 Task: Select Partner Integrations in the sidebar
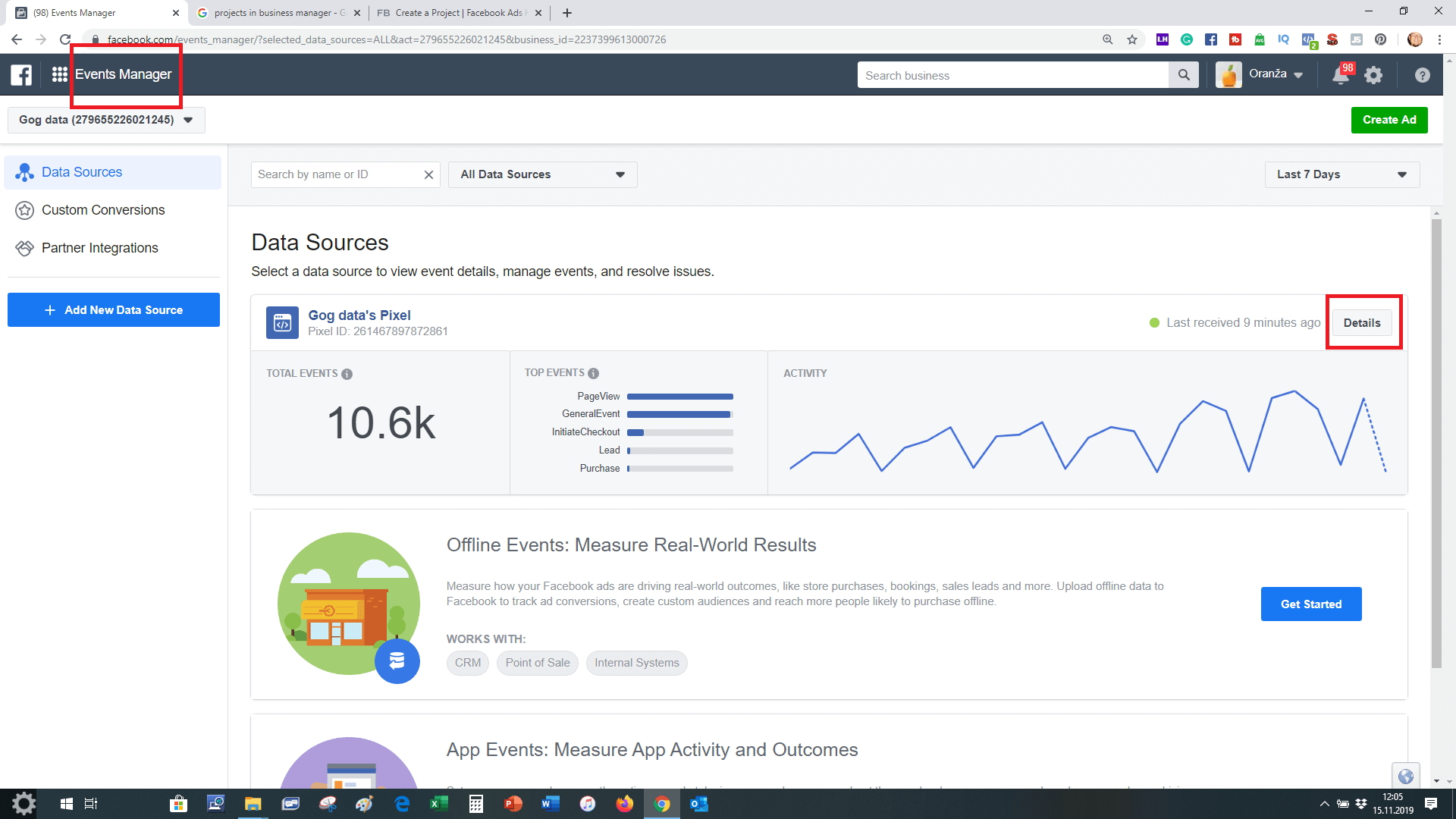click(100, 248)
